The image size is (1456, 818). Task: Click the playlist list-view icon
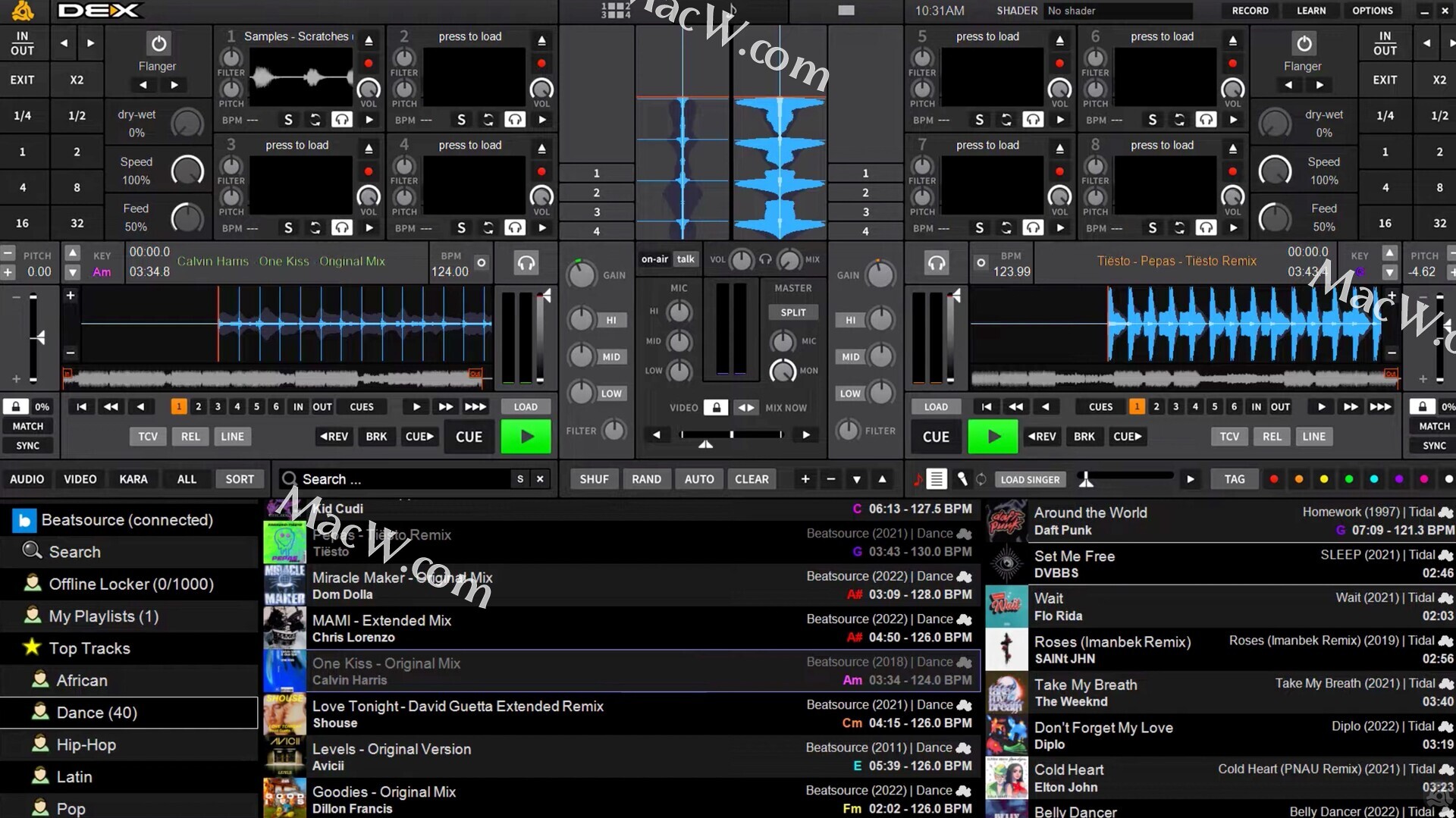tap(937, 479)
